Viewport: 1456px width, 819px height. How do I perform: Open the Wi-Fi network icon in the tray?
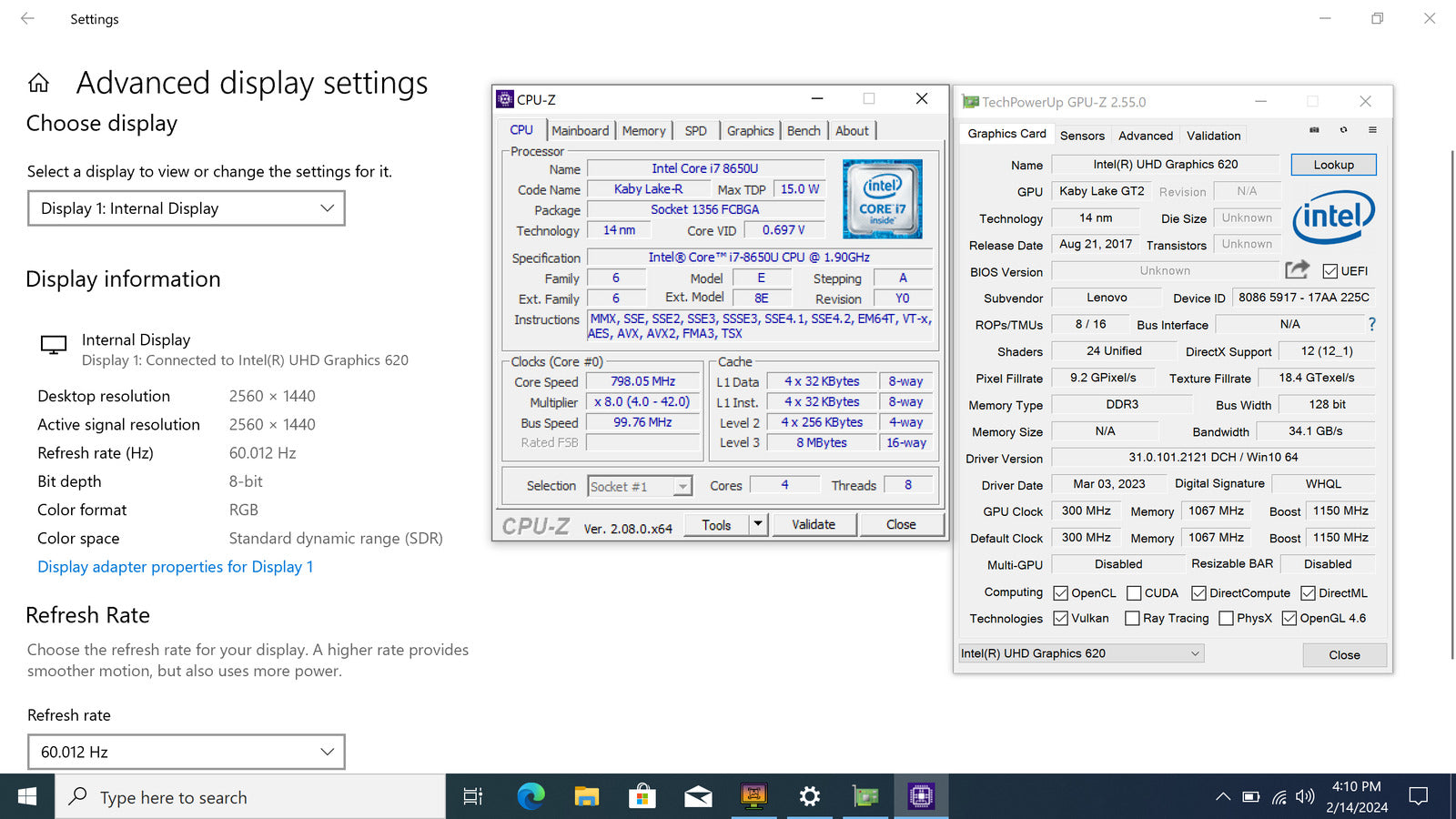point(1279,797)
